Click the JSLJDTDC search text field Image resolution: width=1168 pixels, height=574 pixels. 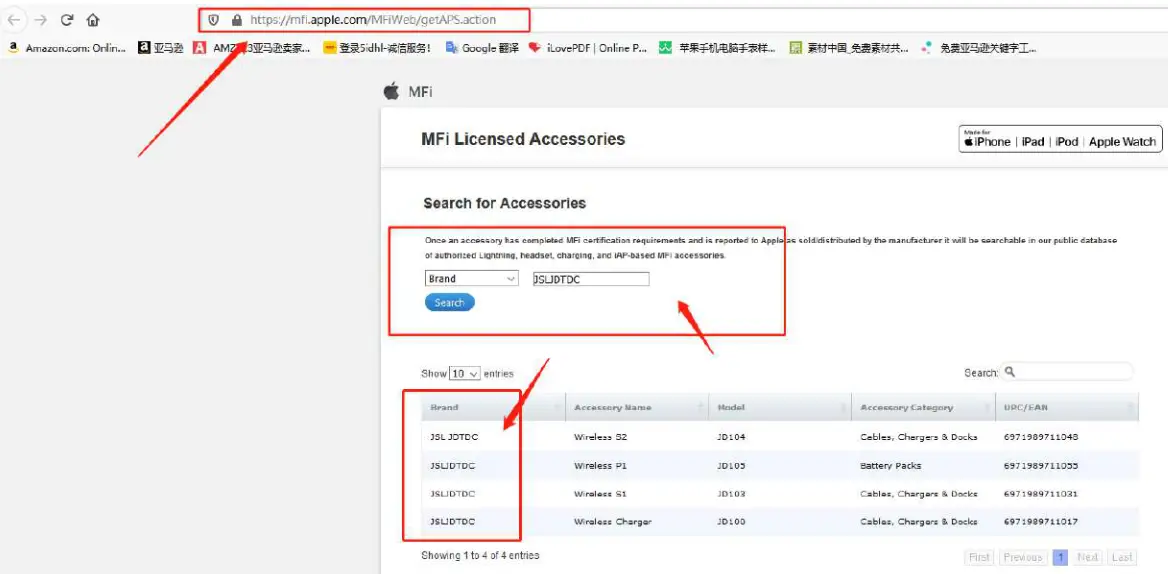click(x=590, y=279)
